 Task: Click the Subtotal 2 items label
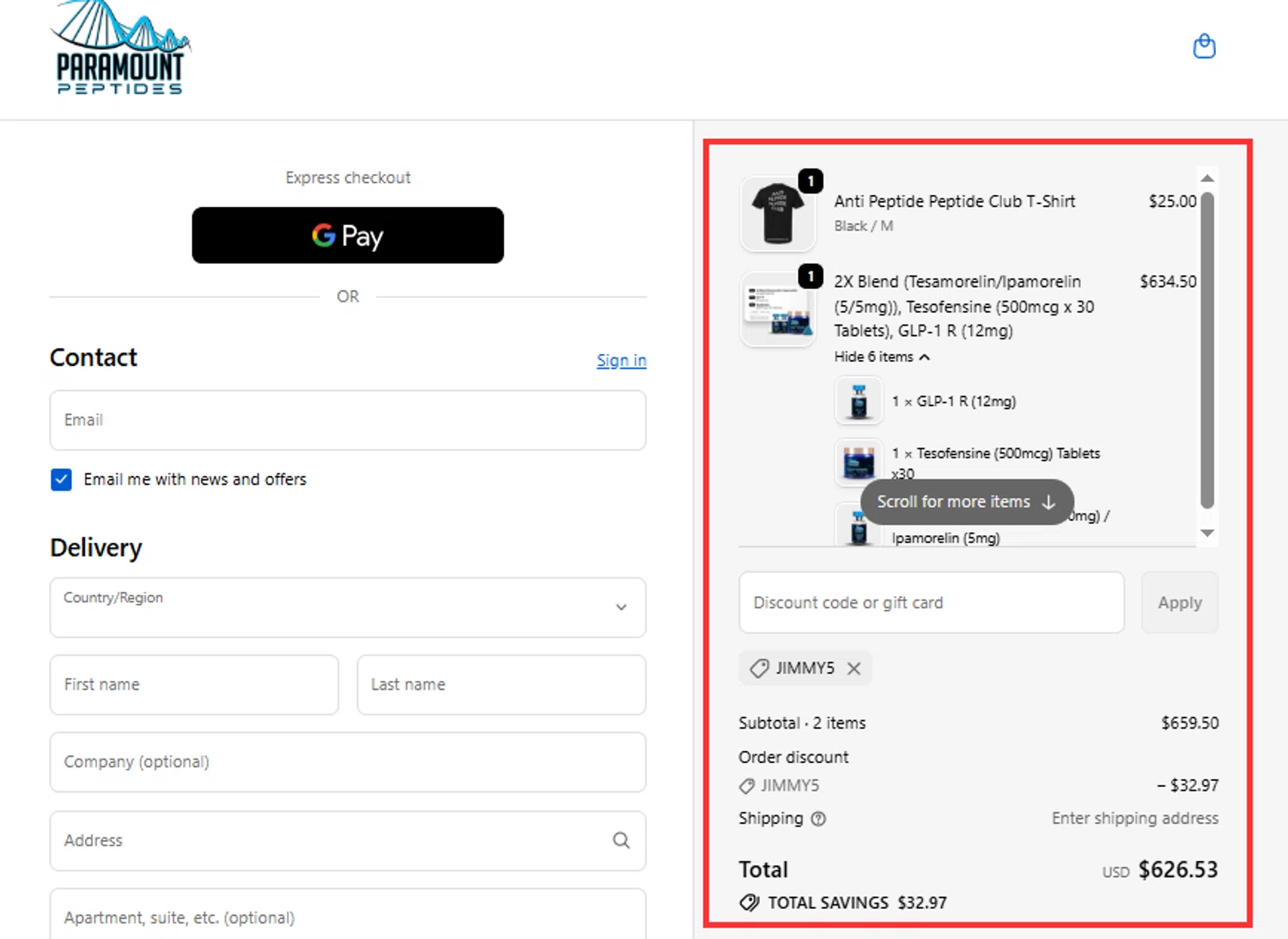coord(802,723)
